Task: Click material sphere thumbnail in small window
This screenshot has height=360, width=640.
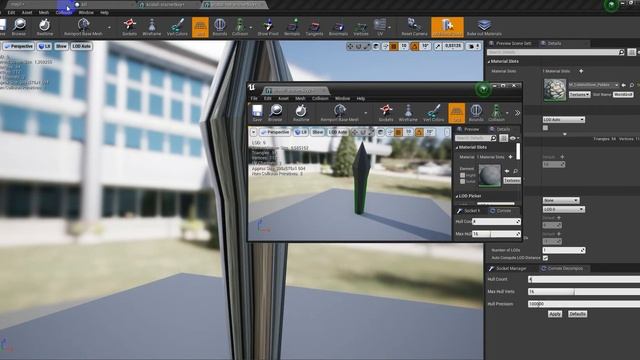Action: (x=489, y=176)
